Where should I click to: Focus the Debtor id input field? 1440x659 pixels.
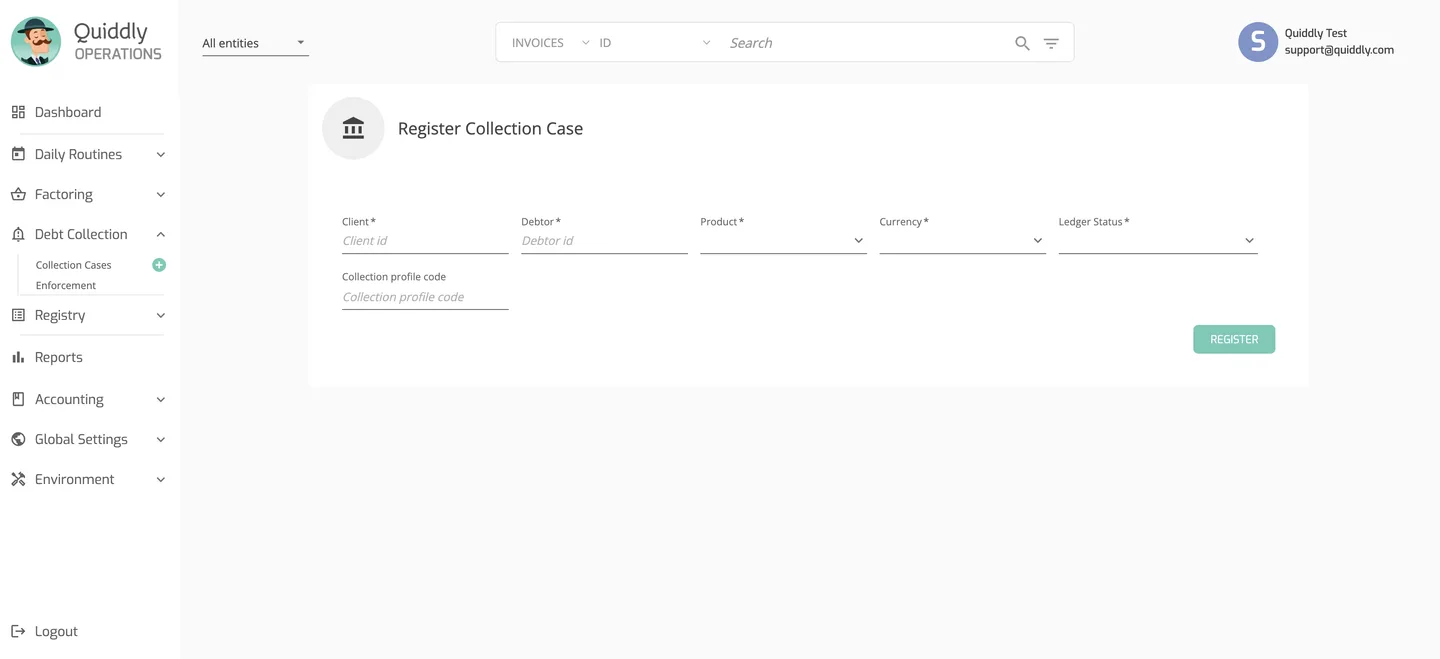click(x=604, y=241)
